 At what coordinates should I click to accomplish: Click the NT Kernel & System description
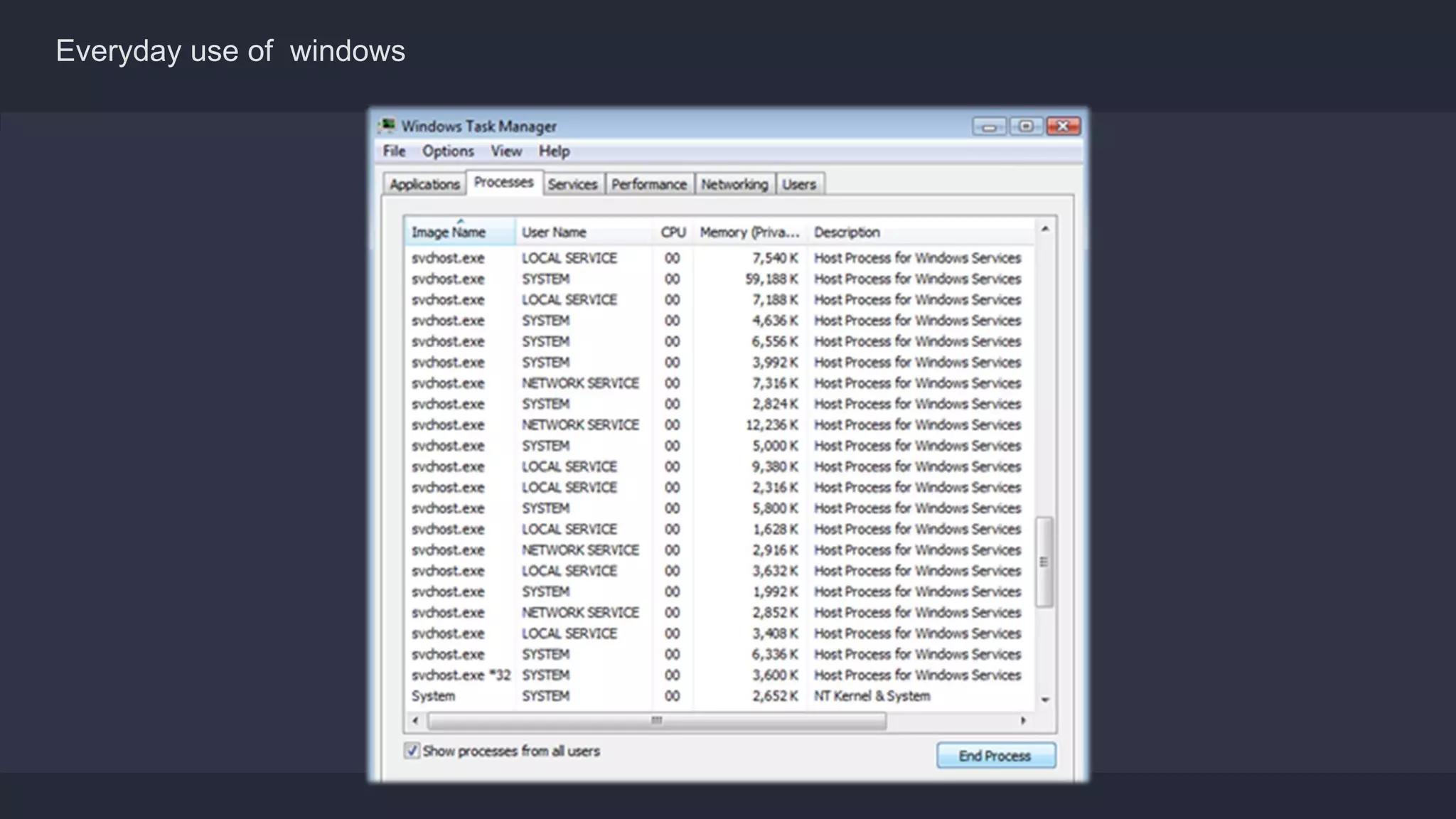[x=872, y=696]
